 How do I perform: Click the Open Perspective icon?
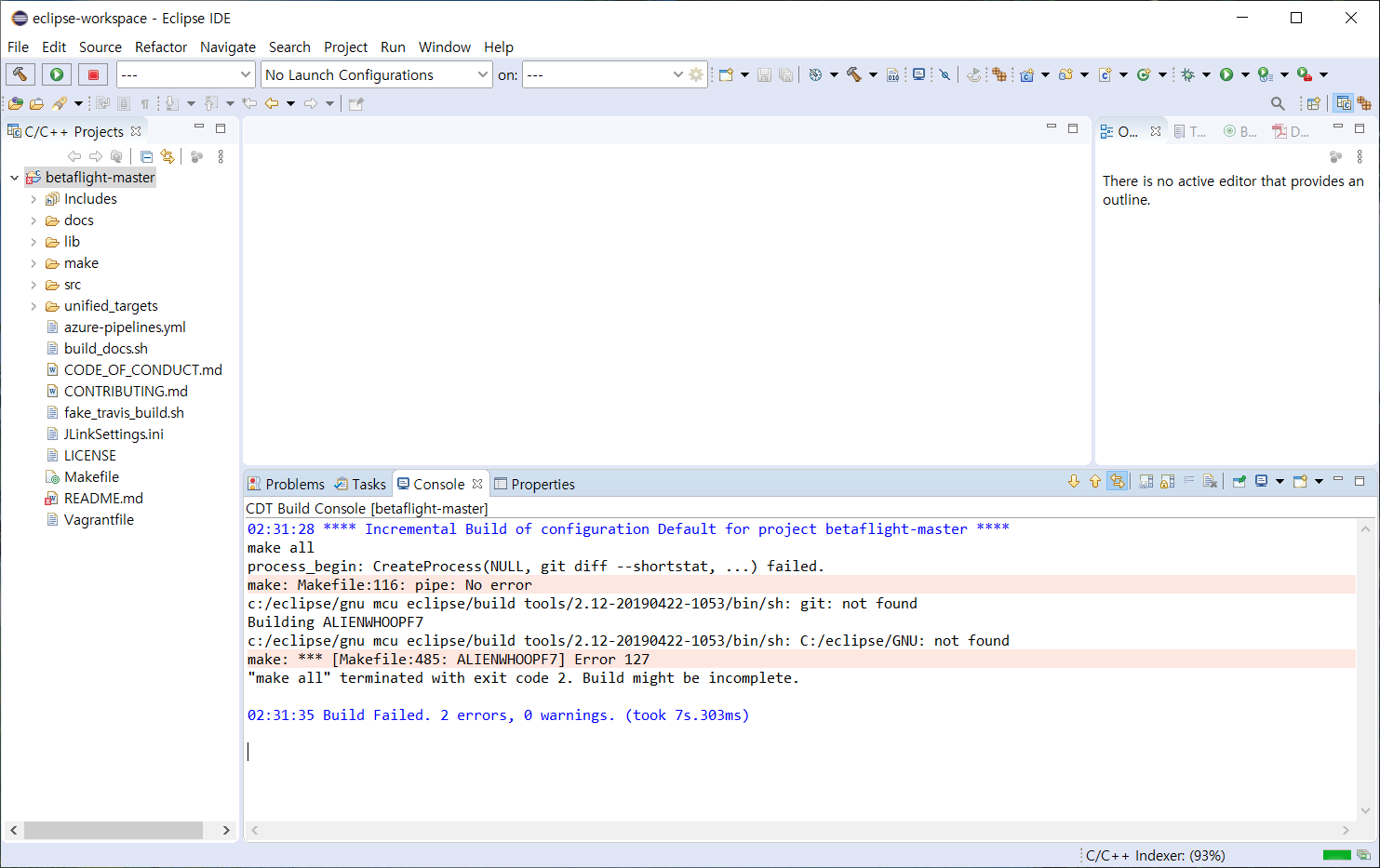pos(1313,103)
